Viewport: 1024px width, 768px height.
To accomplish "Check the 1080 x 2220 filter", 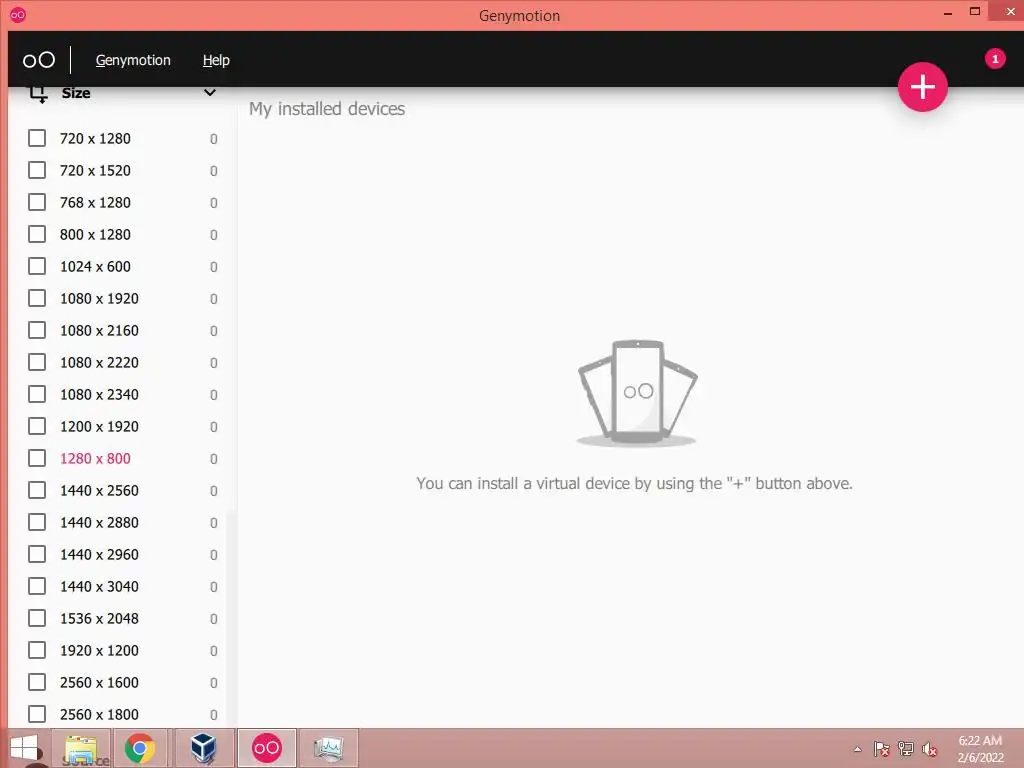I will pyautogui.click(x=37, y=362).
